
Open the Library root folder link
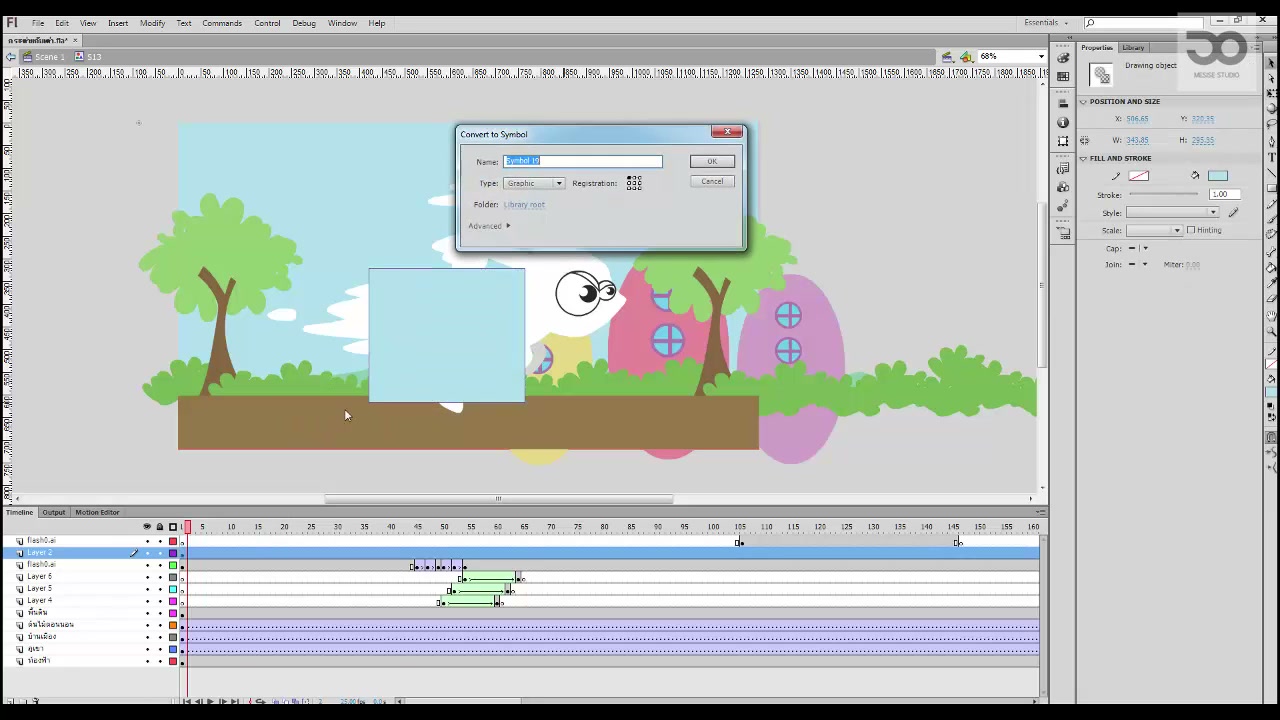pyautogui.click(x=524, y=204)
